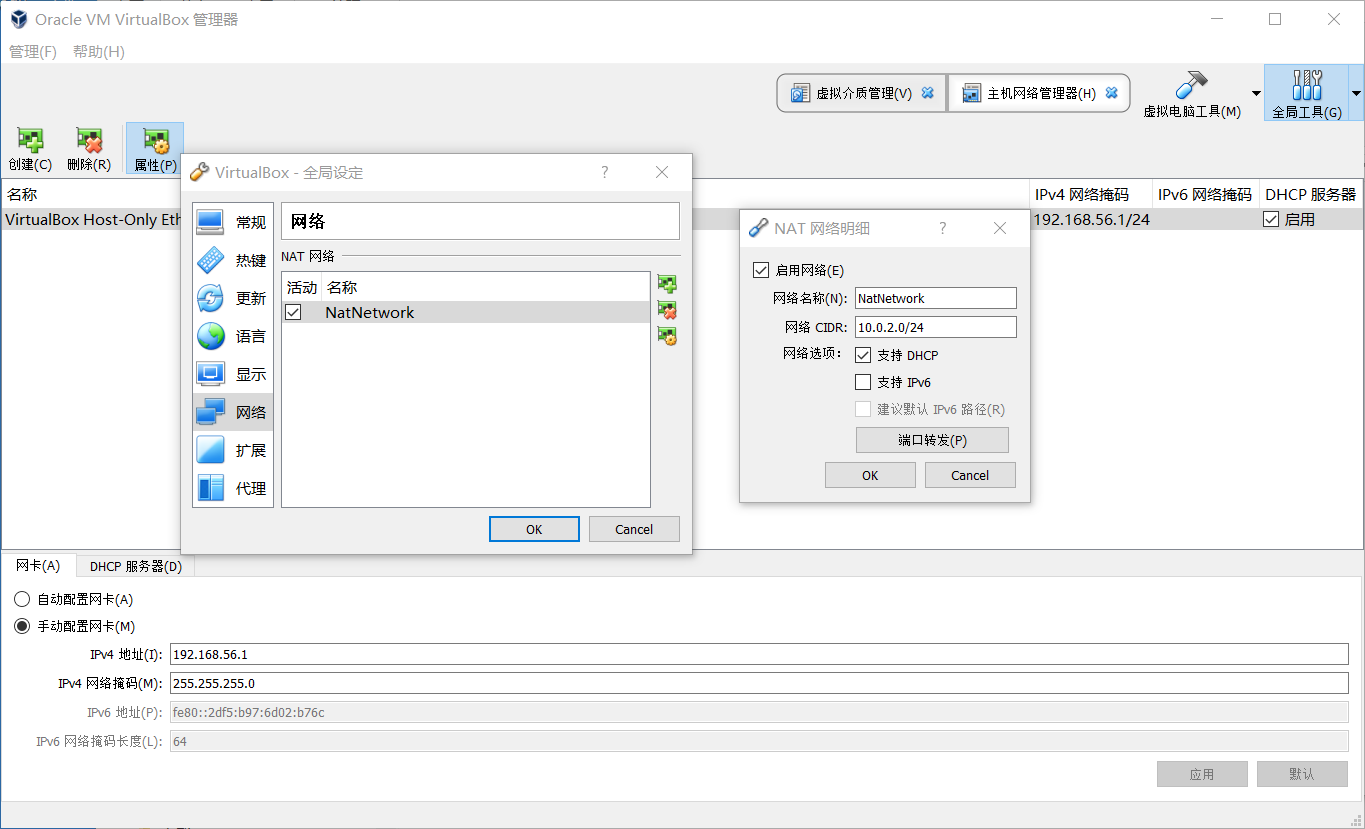
Task: Click Global Tools (全局工具) button
Action: 1307,93
